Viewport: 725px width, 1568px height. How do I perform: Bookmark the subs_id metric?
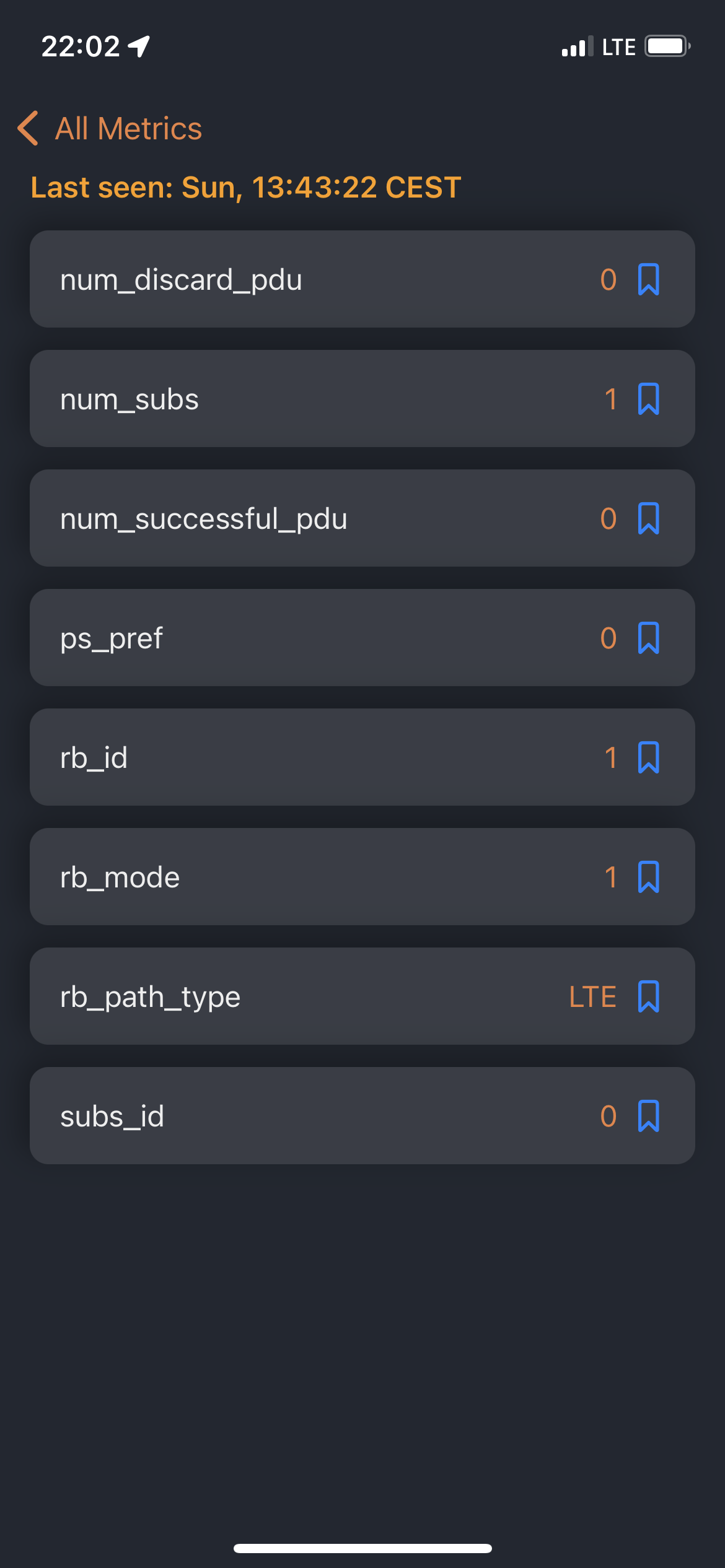[x=648, y=1116]
